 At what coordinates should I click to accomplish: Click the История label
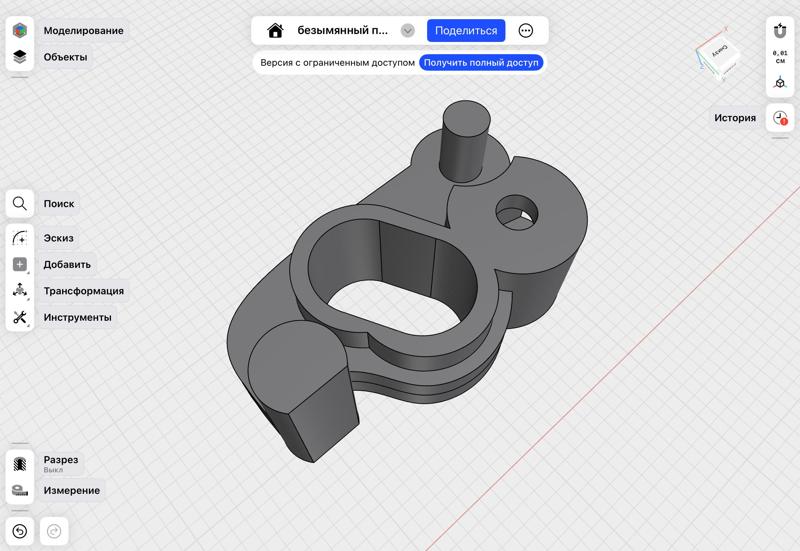point(735,118)
